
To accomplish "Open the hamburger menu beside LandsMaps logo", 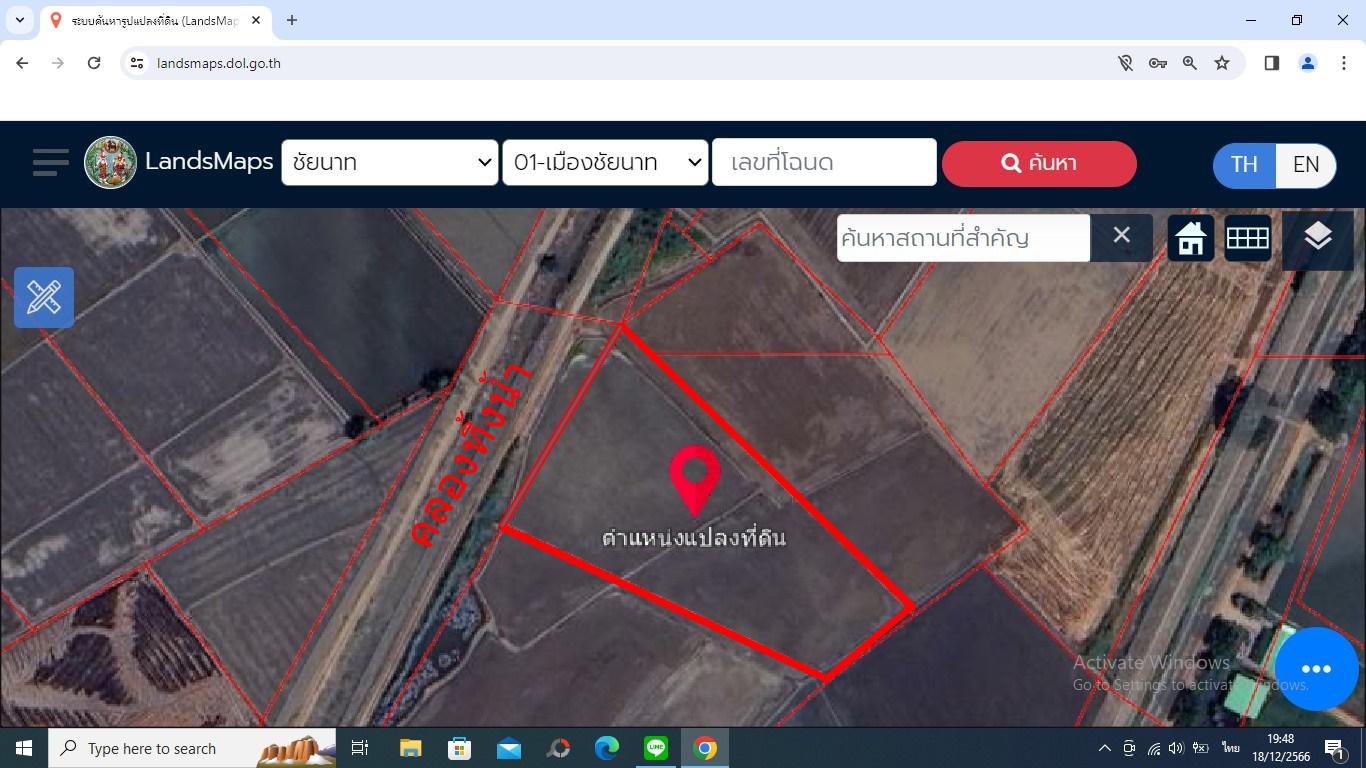I will pyautogui.click(x=50, y=162).
